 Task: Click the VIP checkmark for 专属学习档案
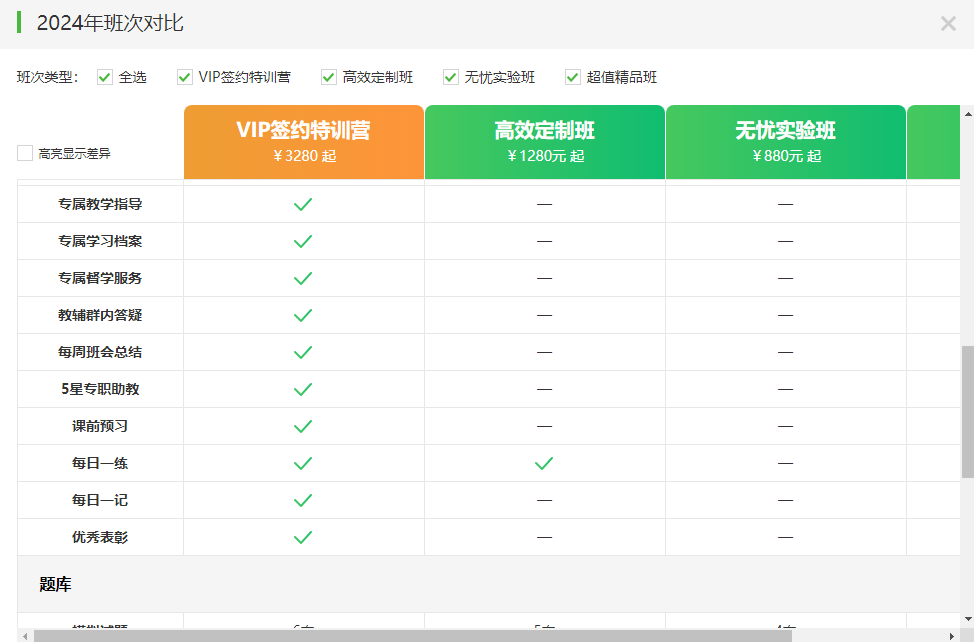[x=303, y=241]
